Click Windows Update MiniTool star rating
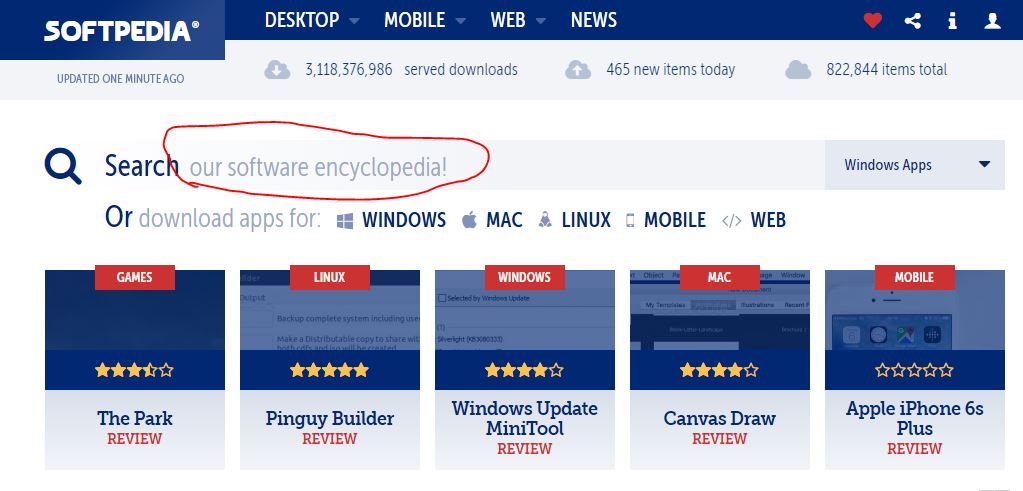This screenshot has height=491, width=1023. click(x=525, y=370)
